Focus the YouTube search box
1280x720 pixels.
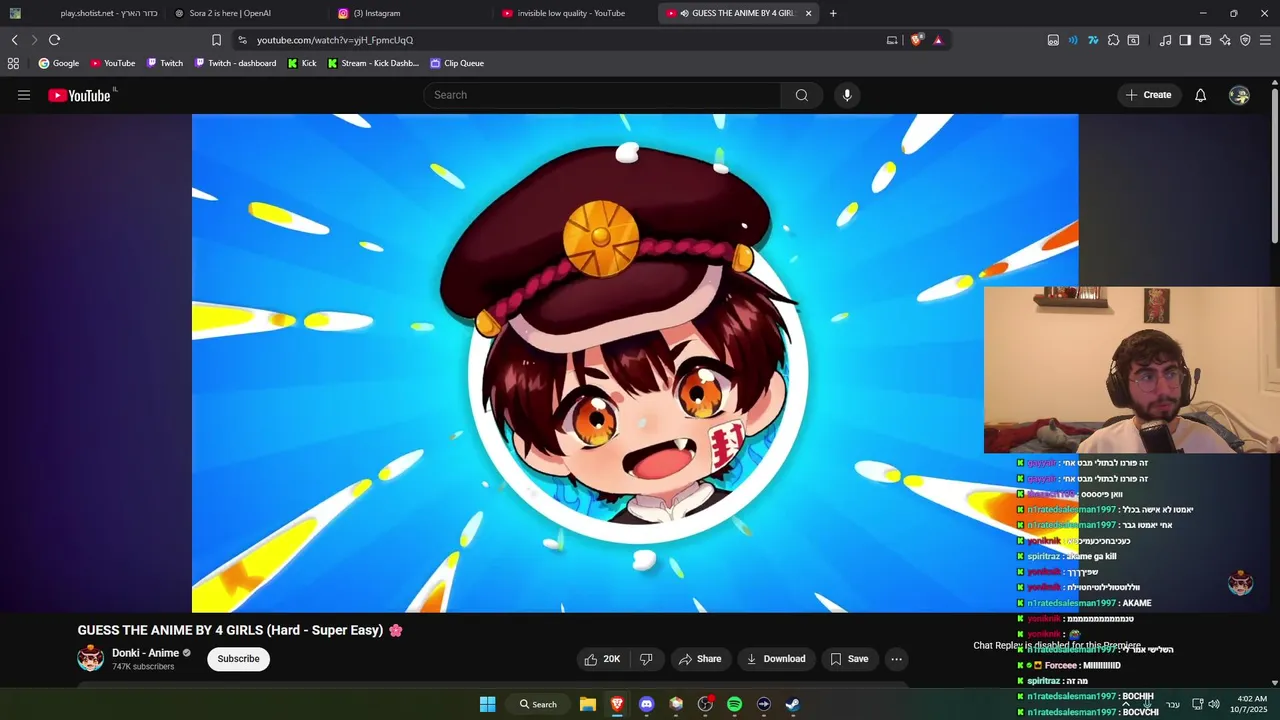pyautogui.click(x=602, y=95)
